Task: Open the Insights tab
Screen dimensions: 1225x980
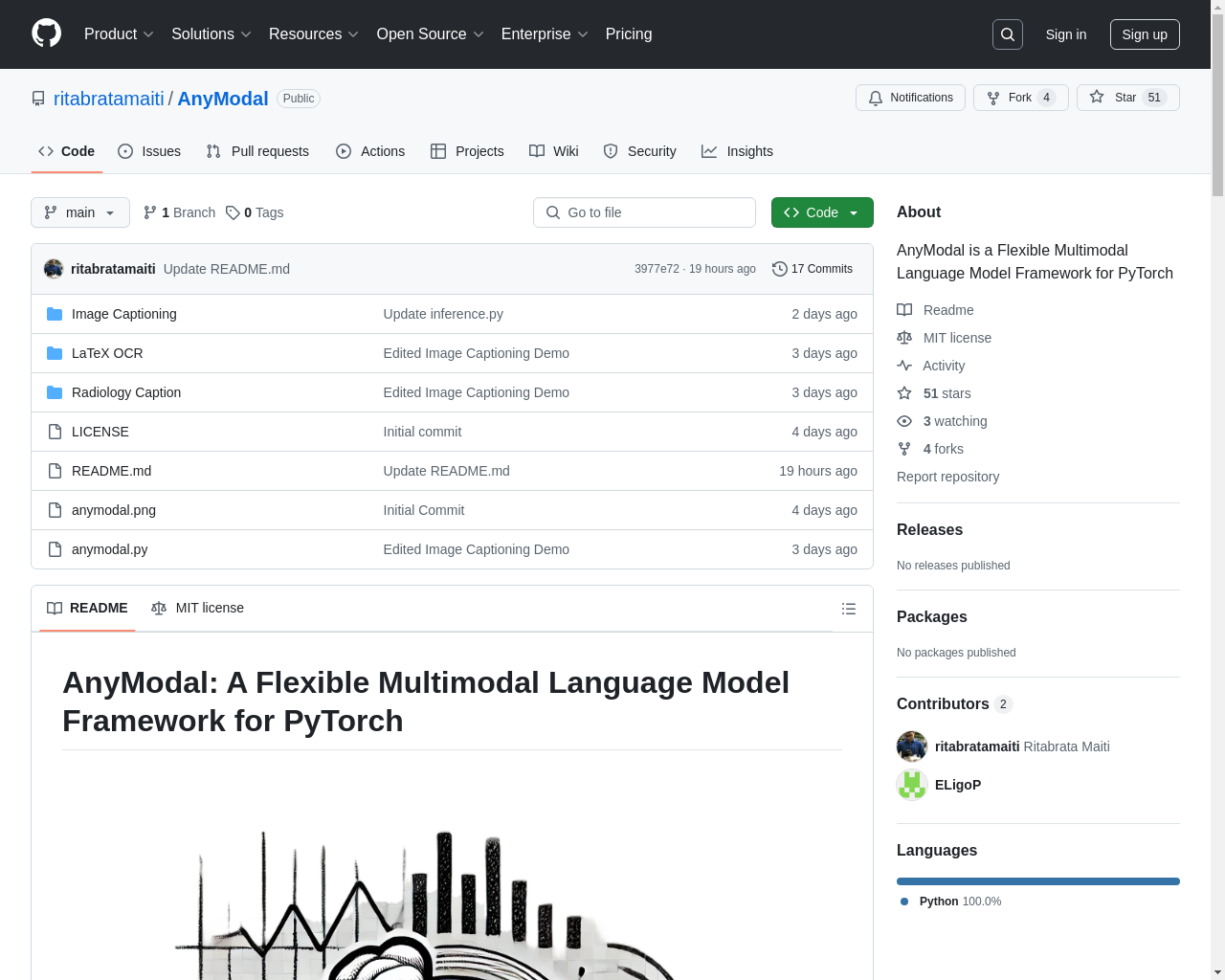Action: (737, 151)
